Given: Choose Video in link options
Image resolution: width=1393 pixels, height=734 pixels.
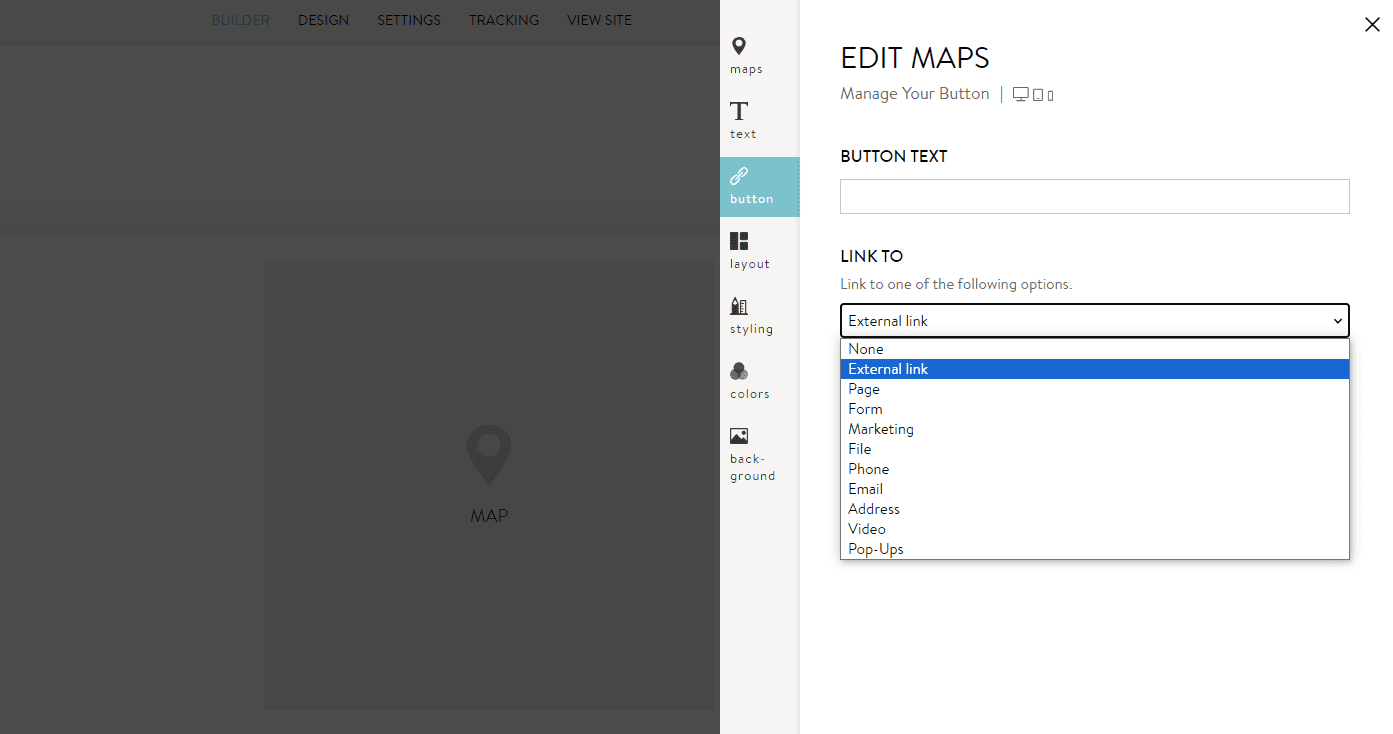Looking at the screenshot, I should 1095,529.
